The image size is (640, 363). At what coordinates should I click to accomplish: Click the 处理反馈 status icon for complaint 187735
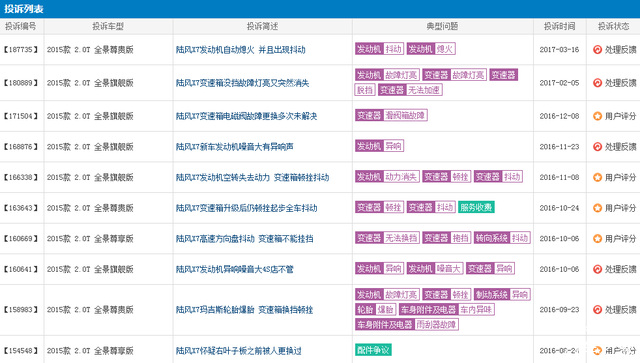pos(597,49)
